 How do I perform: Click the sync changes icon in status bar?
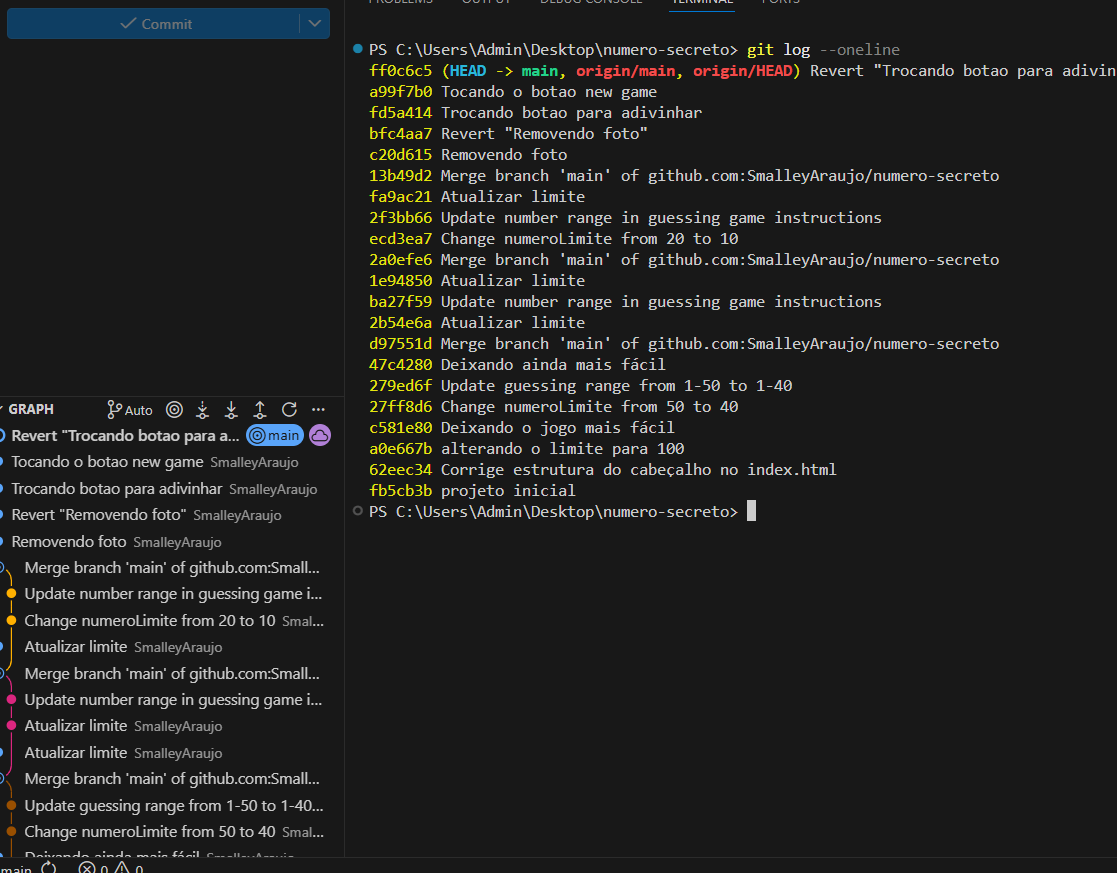click(49, 868)
